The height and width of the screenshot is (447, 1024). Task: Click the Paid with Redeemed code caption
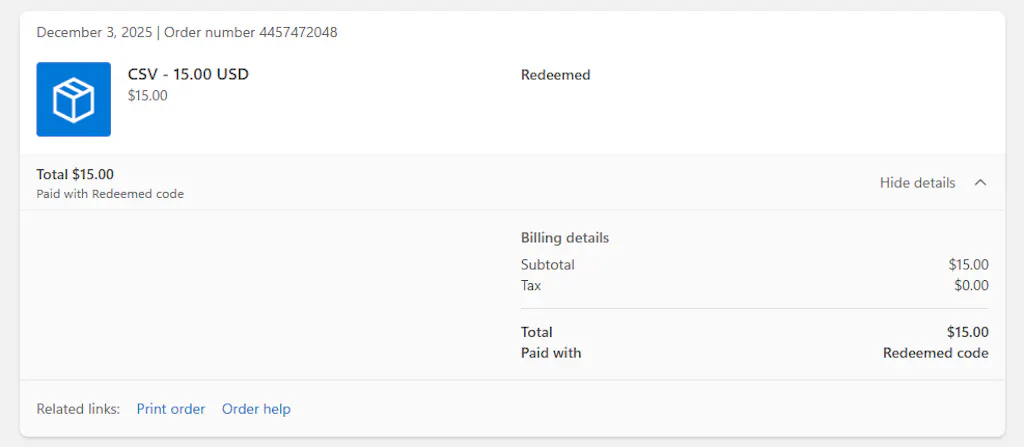coord(110,194)
